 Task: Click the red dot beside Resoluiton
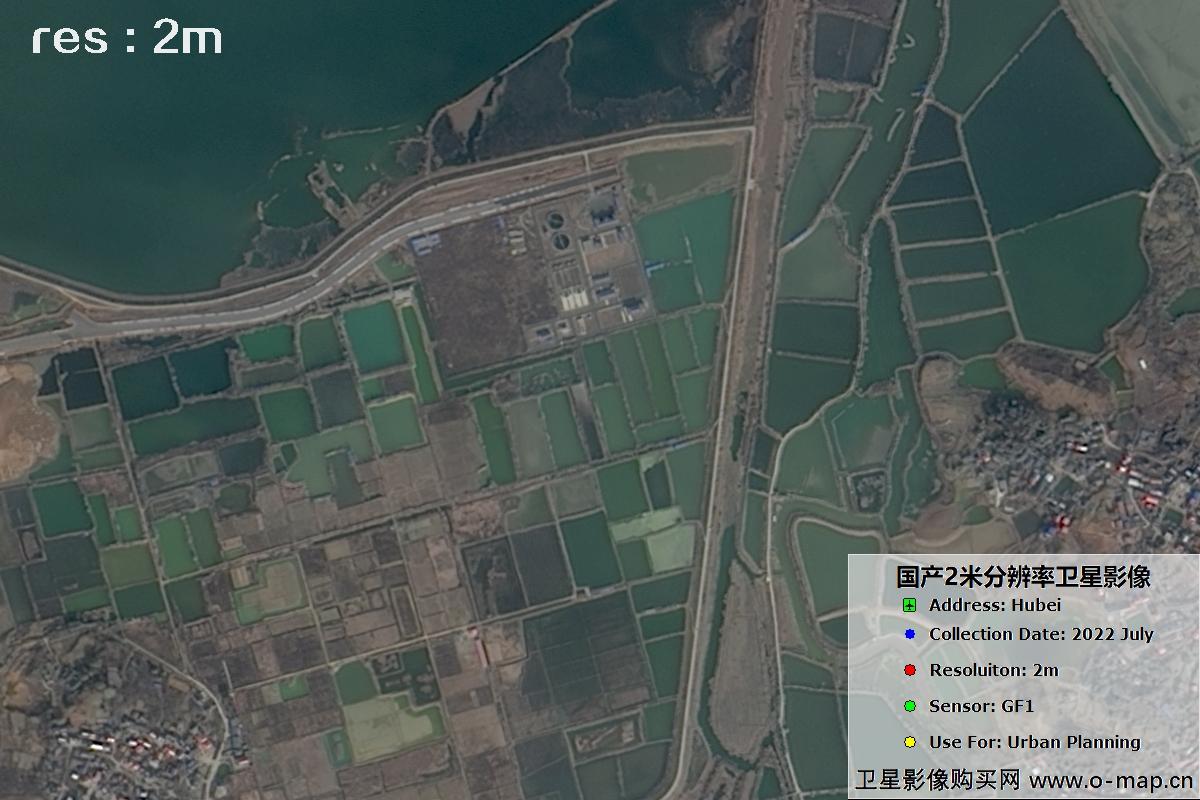pos(909,670)
